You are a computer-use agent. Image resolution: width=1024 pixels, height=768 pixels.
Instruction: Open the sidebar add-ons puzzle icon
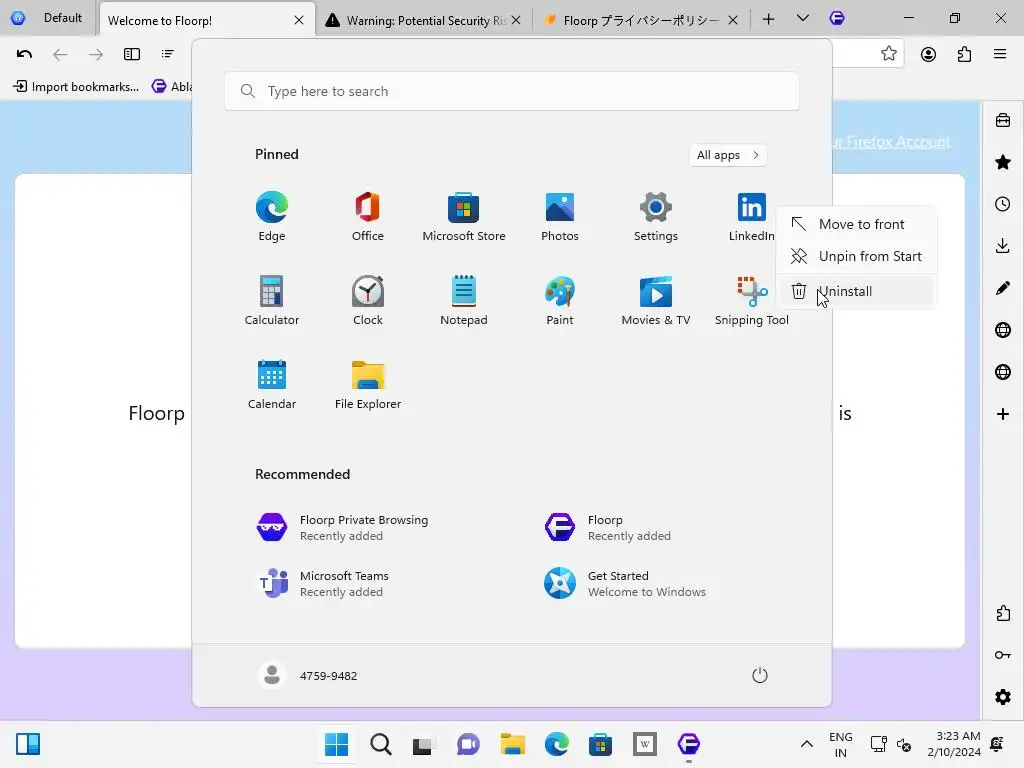point(1003,613)
